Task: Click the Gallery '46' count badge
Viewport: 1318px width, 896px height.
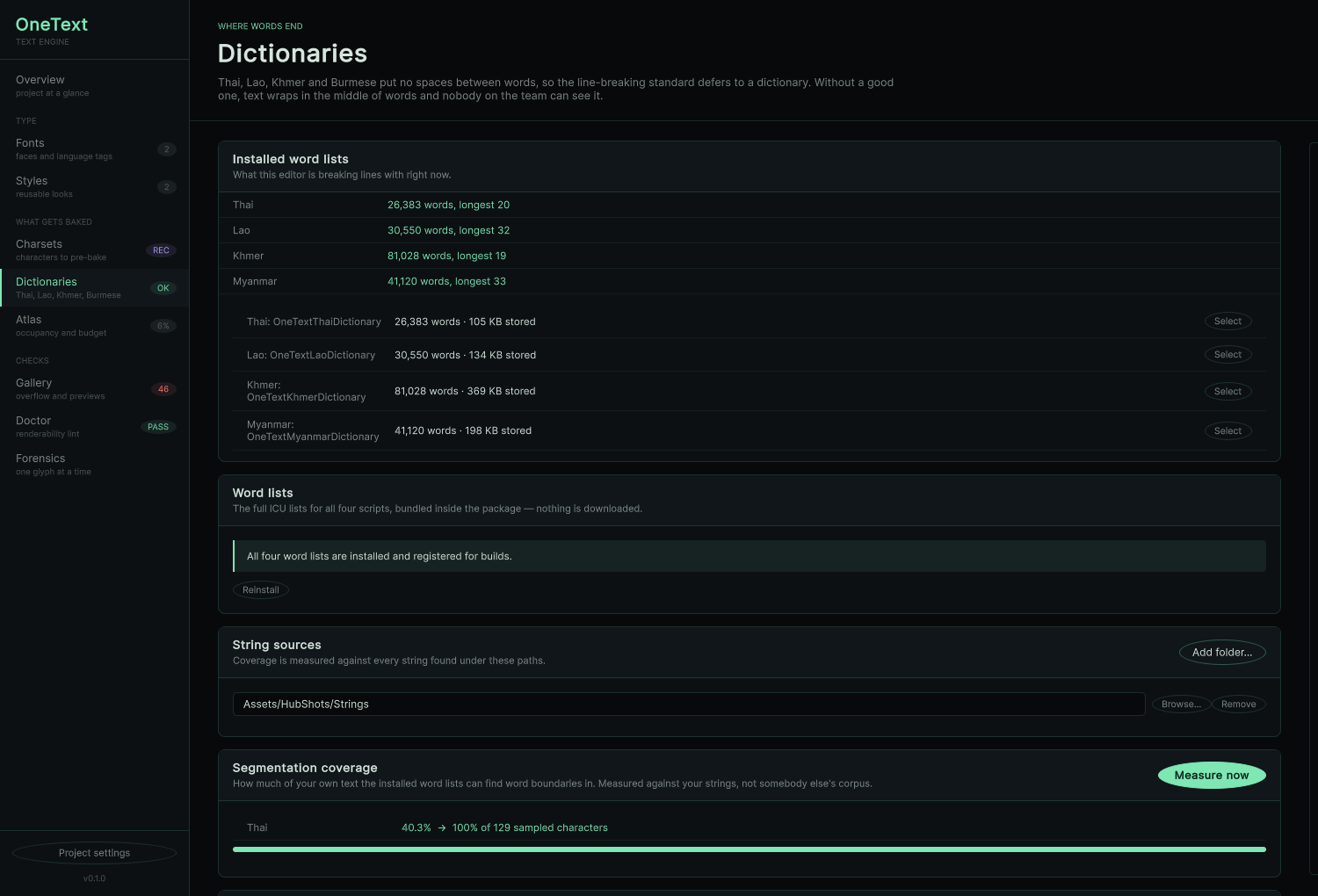Action: tap(163, 389)
